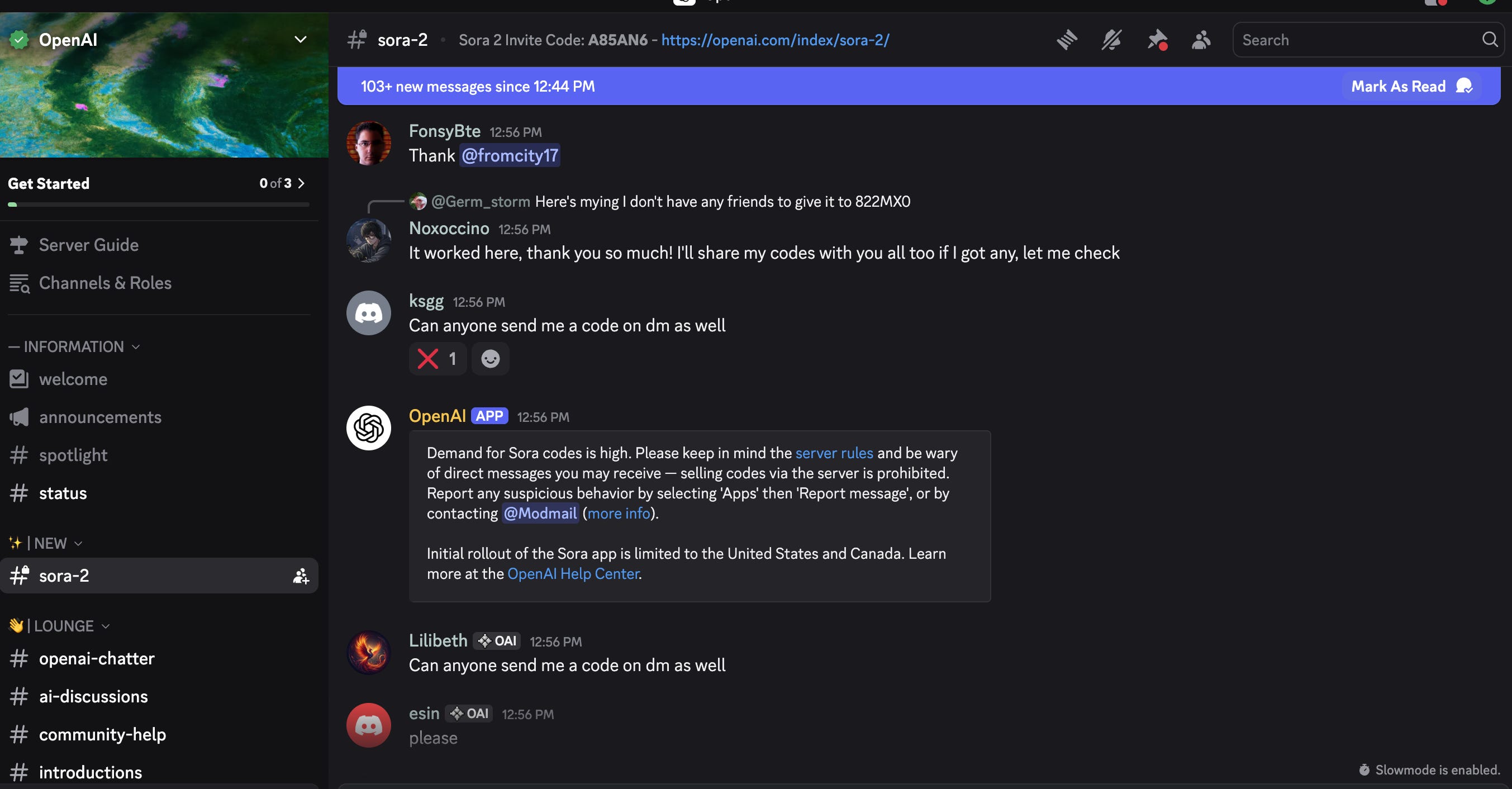Click FonsyBte's avatar picture
Screen dimensions: 1512x789
[x=369, y=143]
